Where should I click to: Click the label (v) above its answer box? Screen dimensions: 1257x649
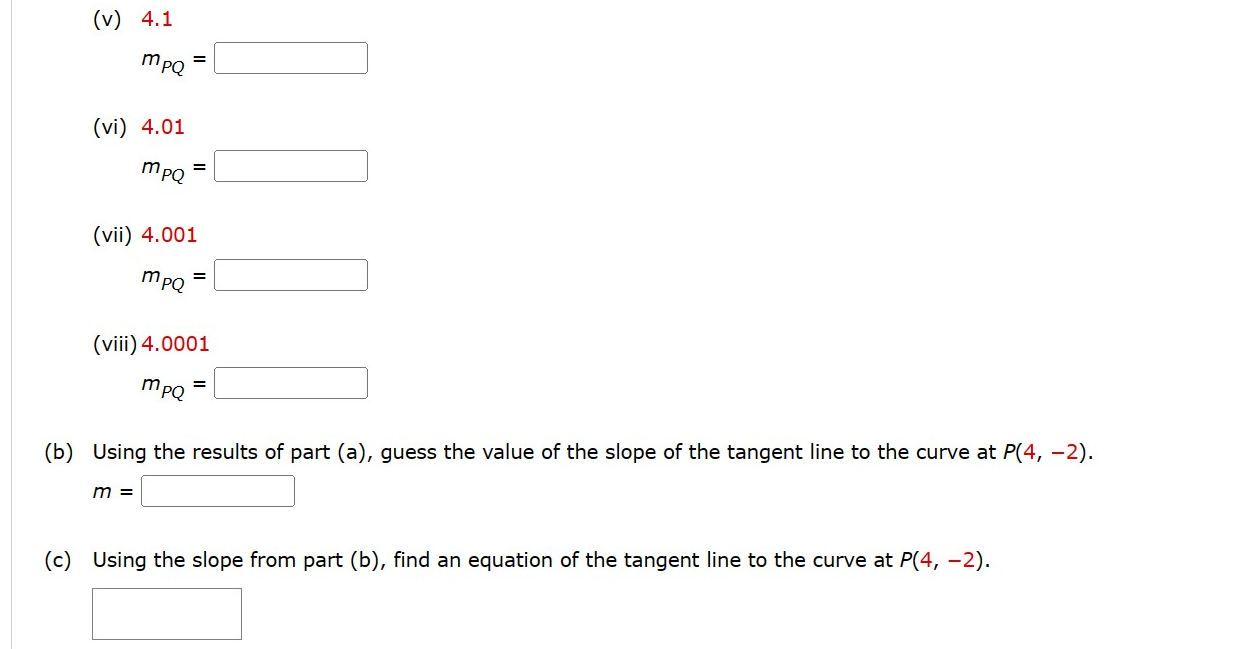(106, 18)
